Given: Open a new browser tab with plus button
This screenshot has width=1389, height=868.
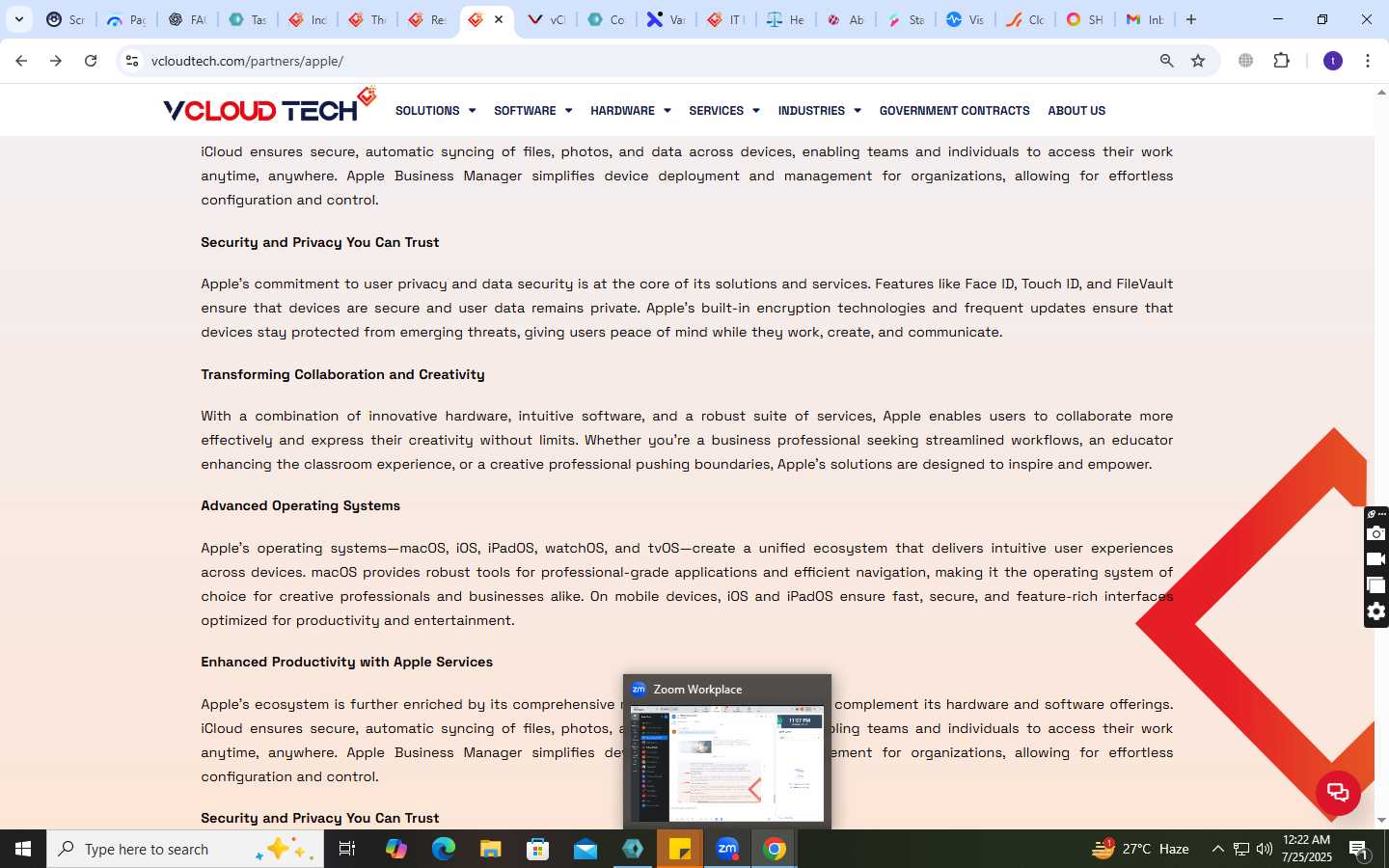Looking at the screenshot, I should (1191, 19).
